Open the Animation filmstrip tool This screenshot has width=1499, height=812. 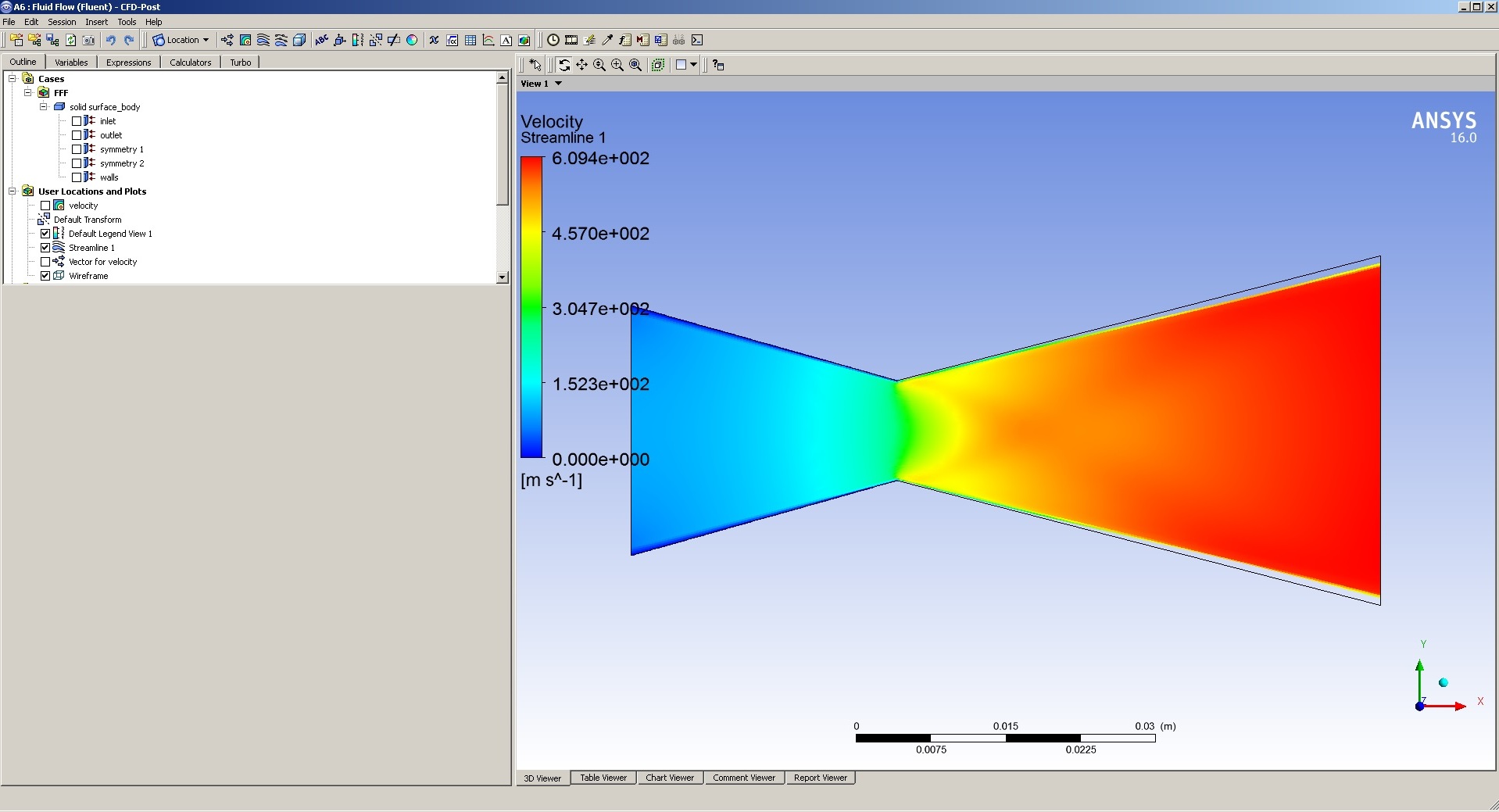coord(571,40)
